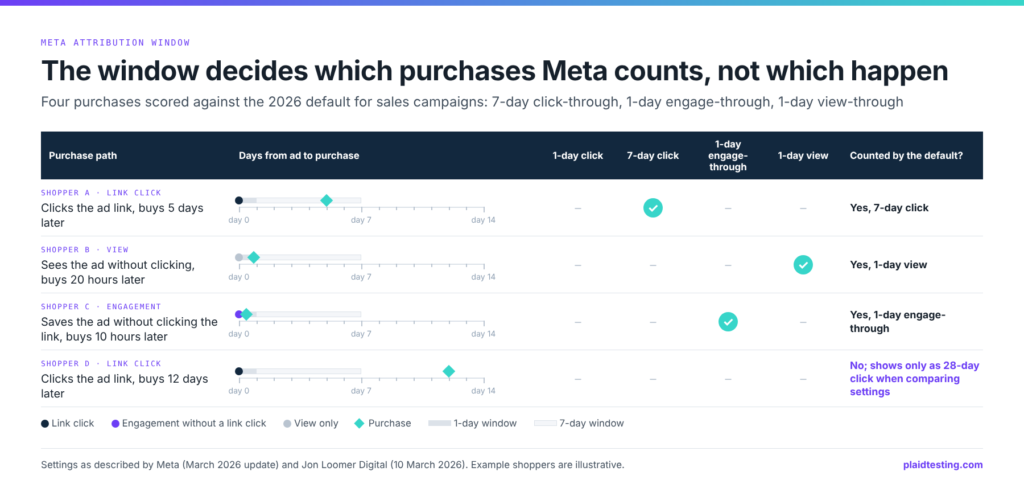Click 'Saves the ad without clicking the link' text
Viewport: 1024px width, 496px height.
[129, 329]
